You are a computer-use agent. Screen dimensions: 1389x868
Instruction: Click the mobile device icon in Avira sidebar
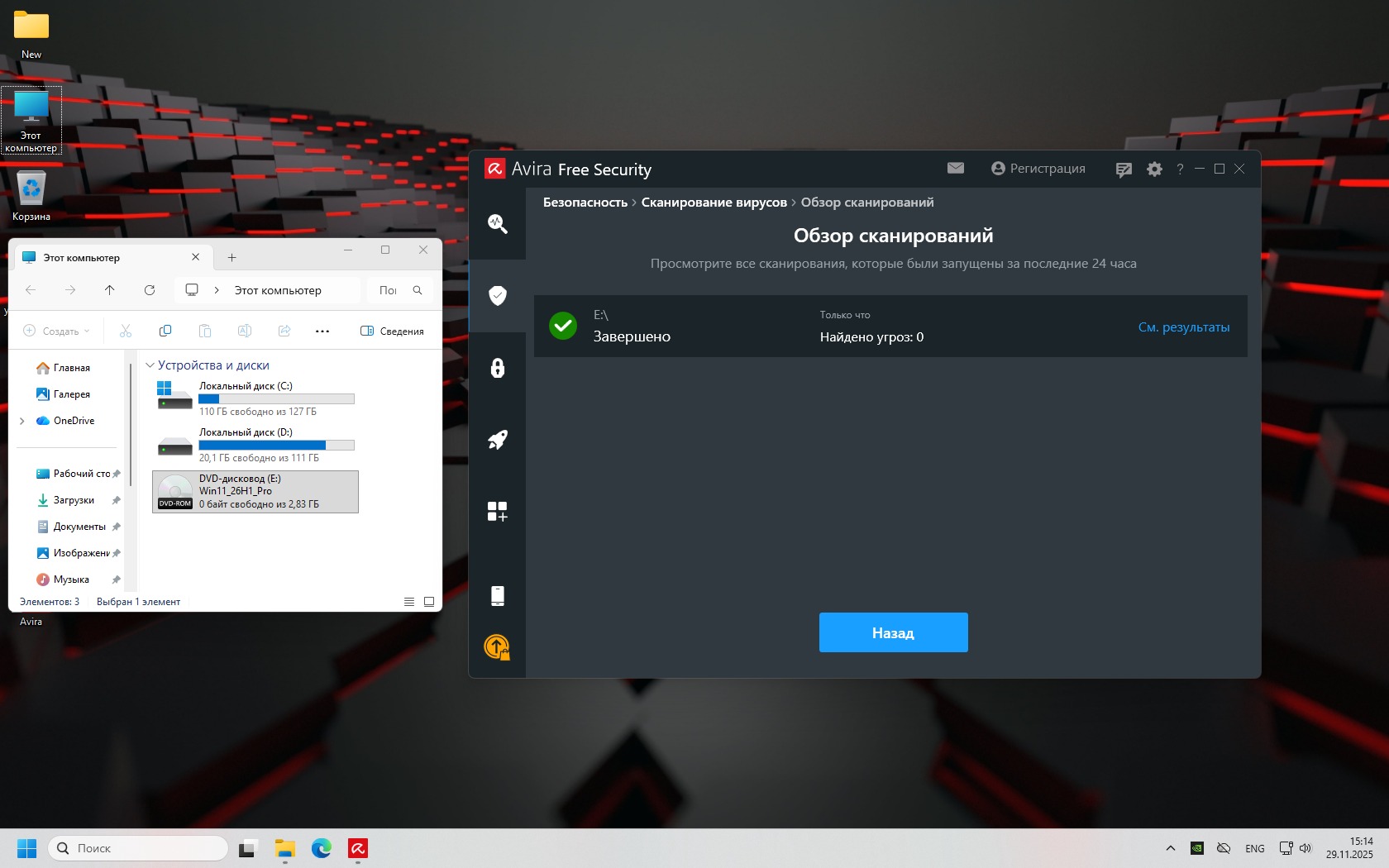[x=497, y=595]
